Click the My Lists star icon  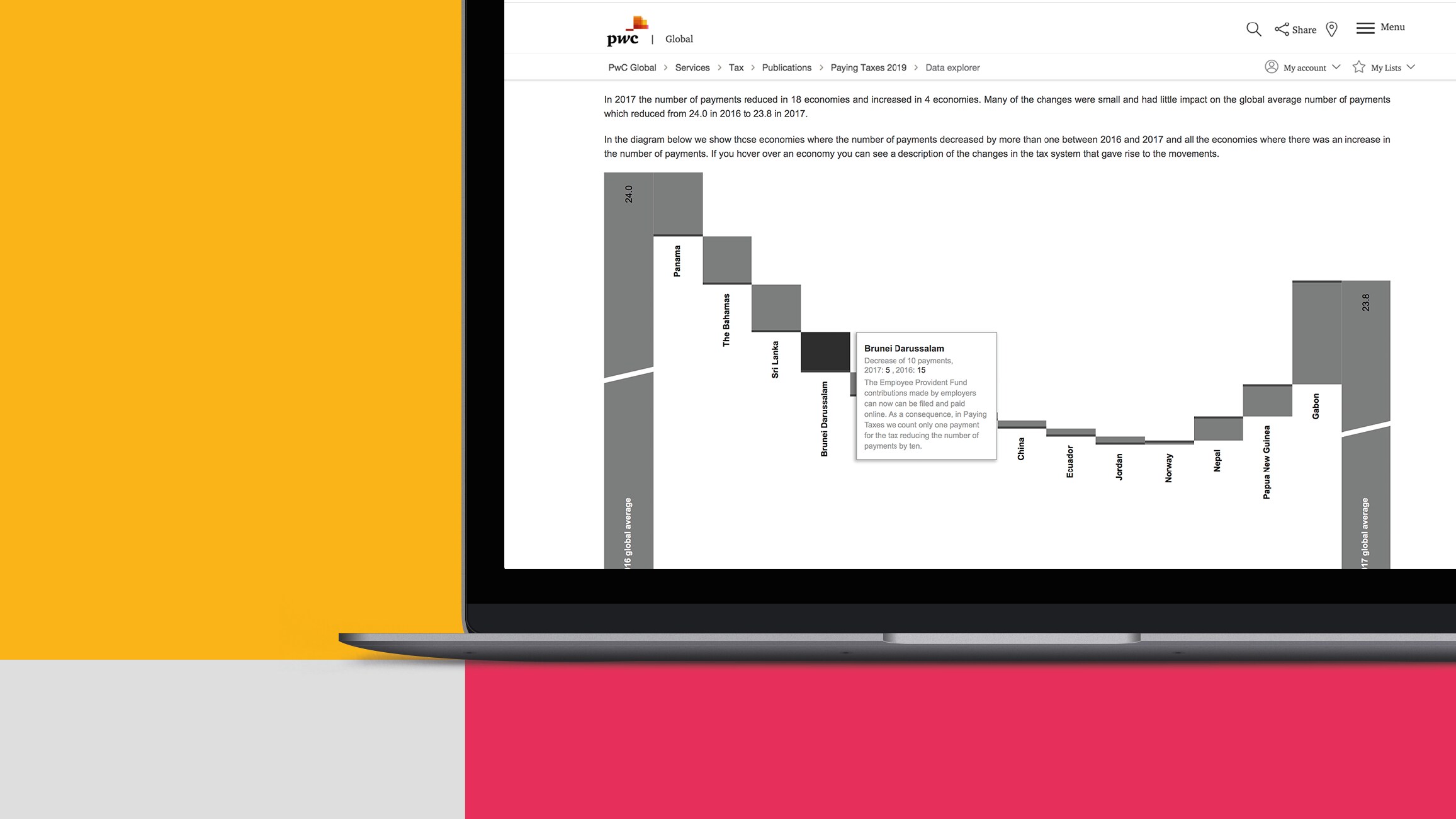[1358, 67]
